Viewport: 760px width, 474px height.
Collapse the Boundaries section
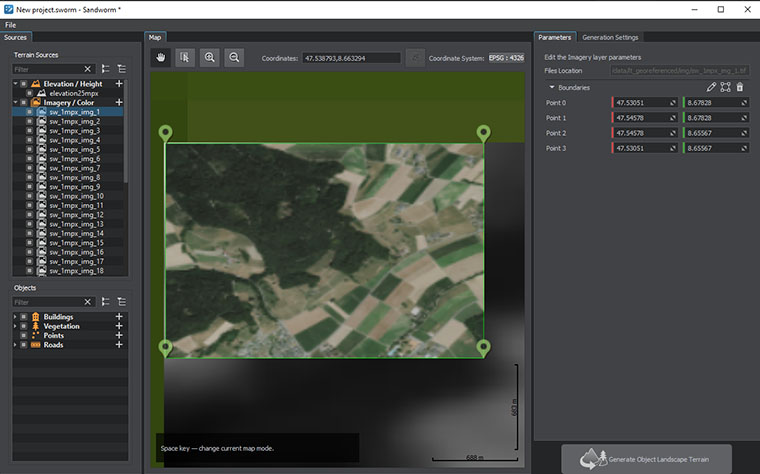[x=551, y=88]
